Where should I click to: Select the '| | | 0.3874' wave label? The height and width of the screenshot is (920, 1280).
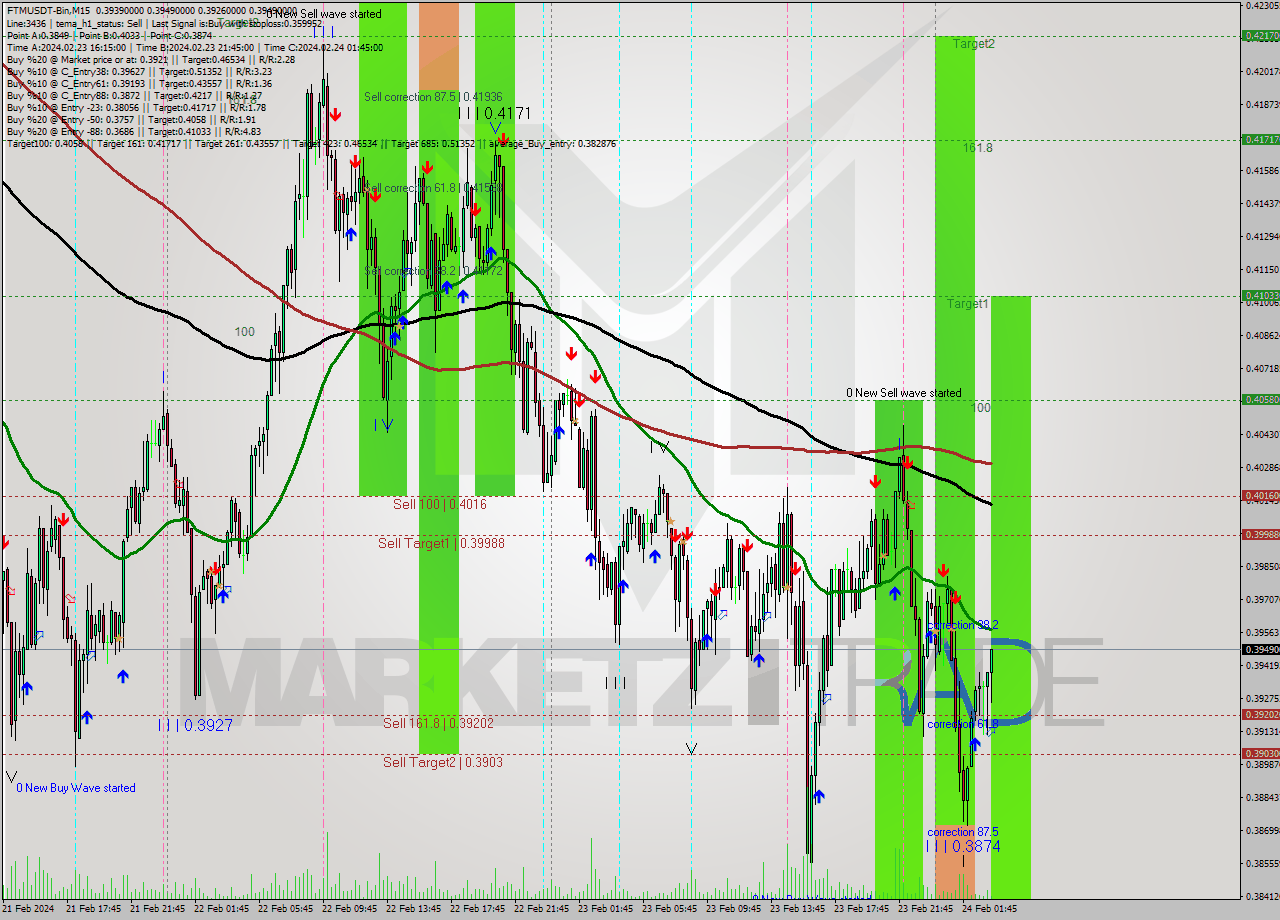point(962,846)
